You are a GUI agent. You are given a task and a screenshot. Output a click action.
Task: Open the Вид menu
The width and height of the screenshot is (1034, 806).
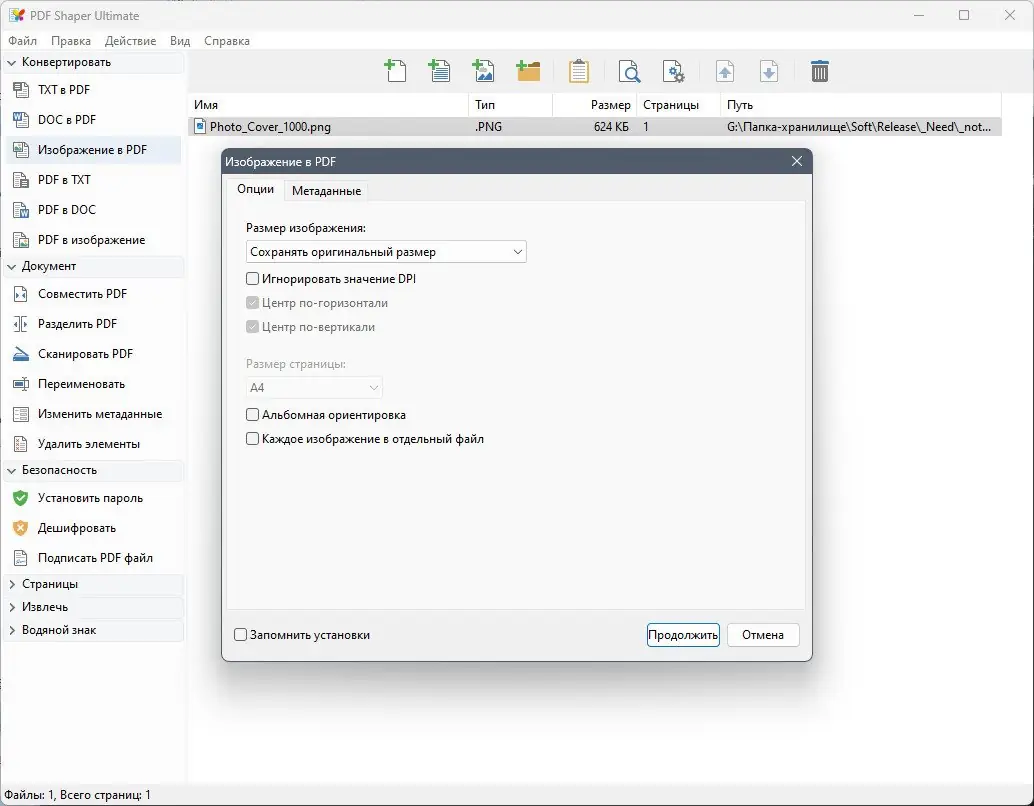click(x=180, y=41)
